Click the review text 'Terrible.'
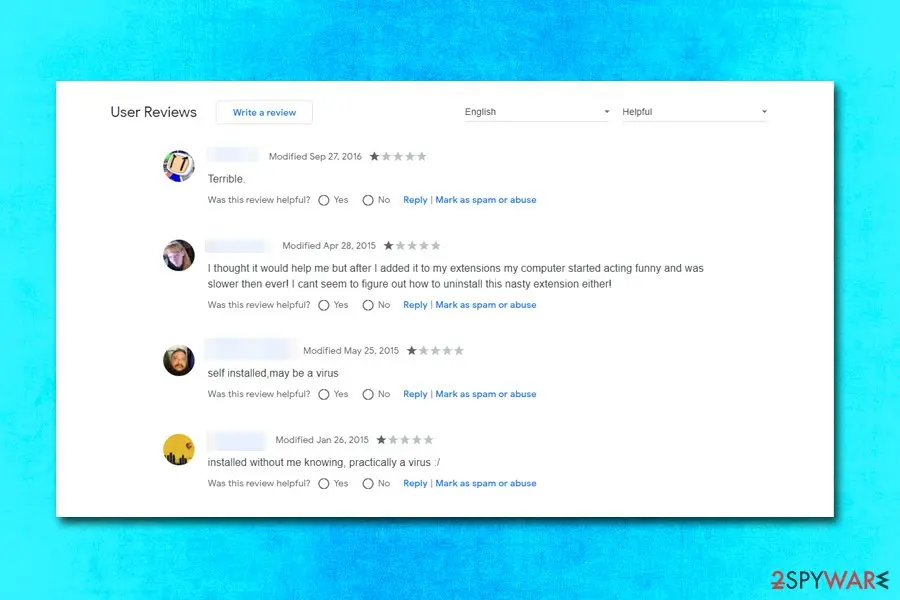The image size is (900, 600). coord(226,179)
